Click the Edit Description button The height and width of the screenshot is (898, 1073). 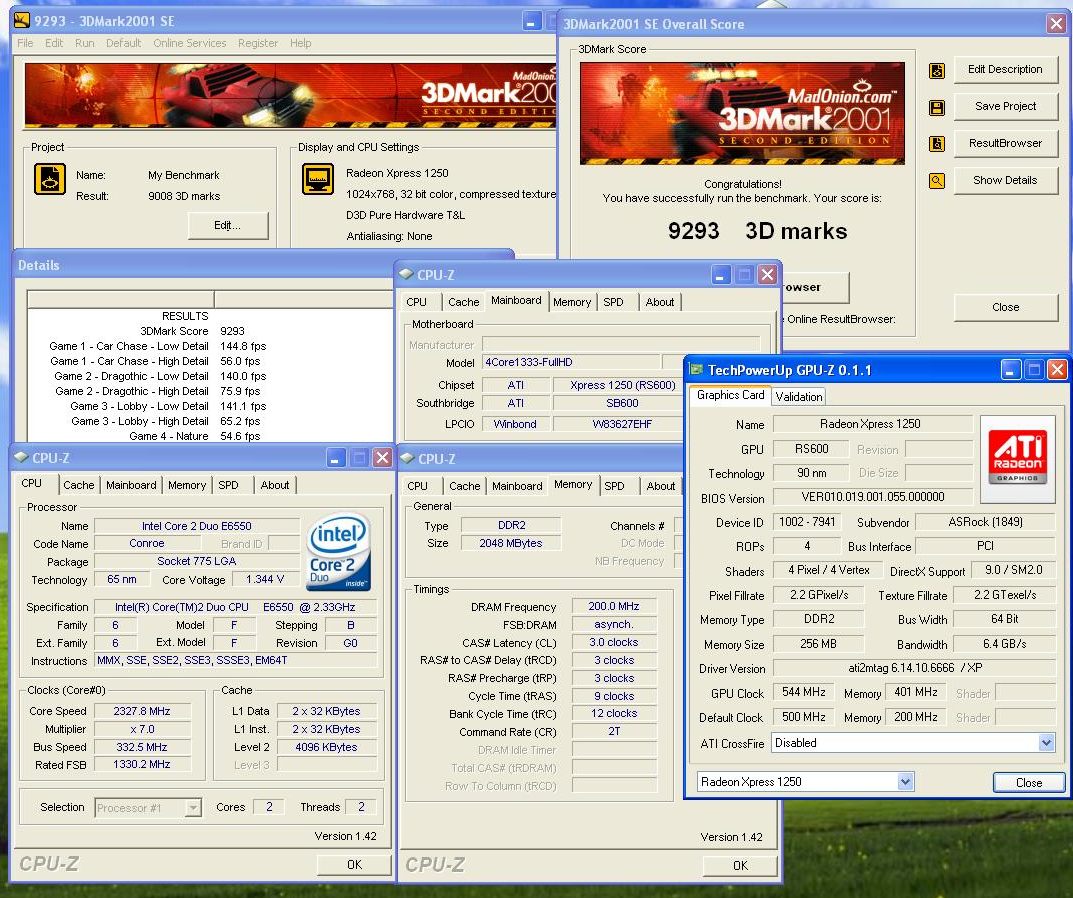pyautogui.click(x=1005, y=69)
